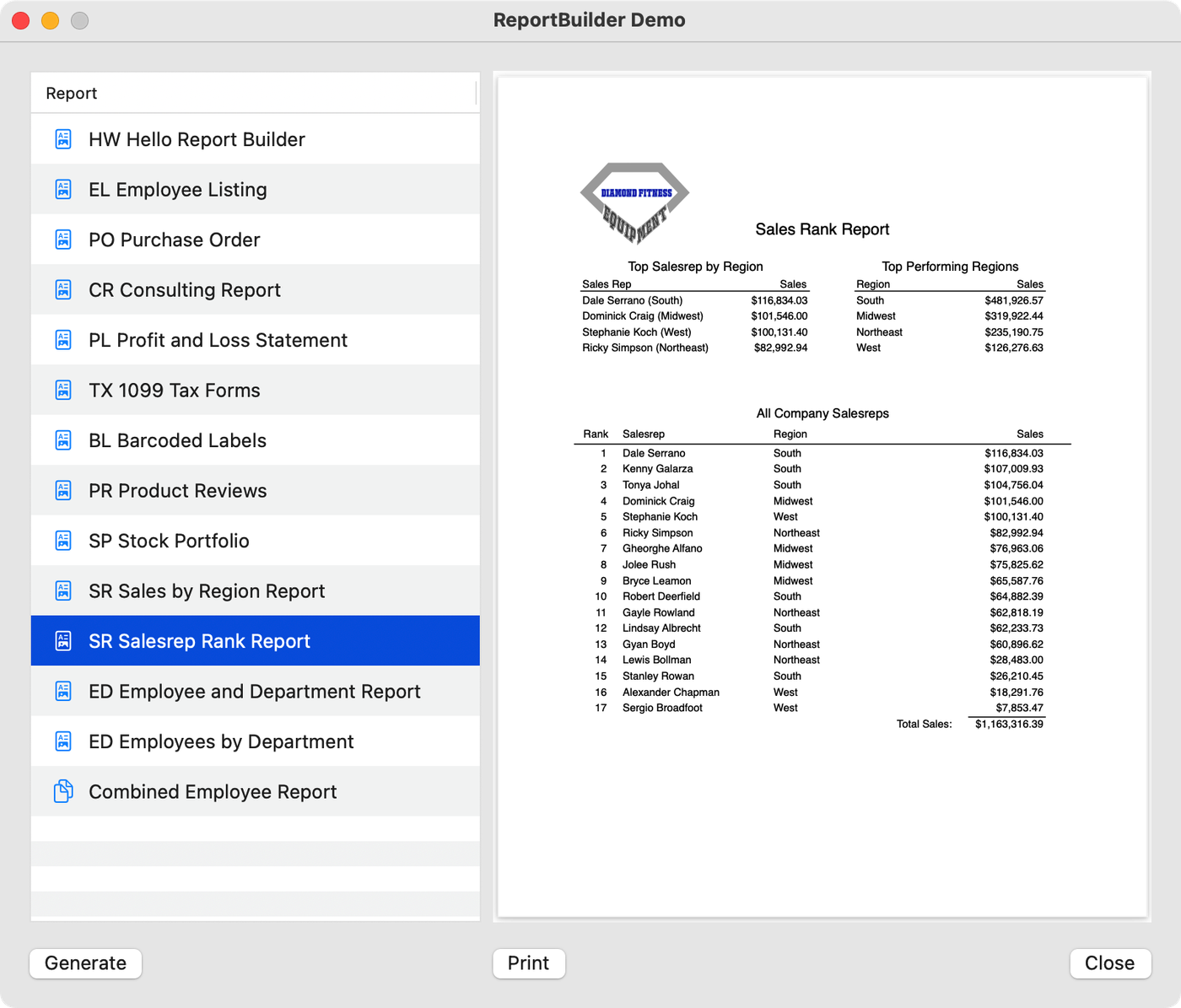The width and height of the screenshot is (1181, 1008).
Task: Open SR Sales by Region Report entry
Action: pos(207,591)
